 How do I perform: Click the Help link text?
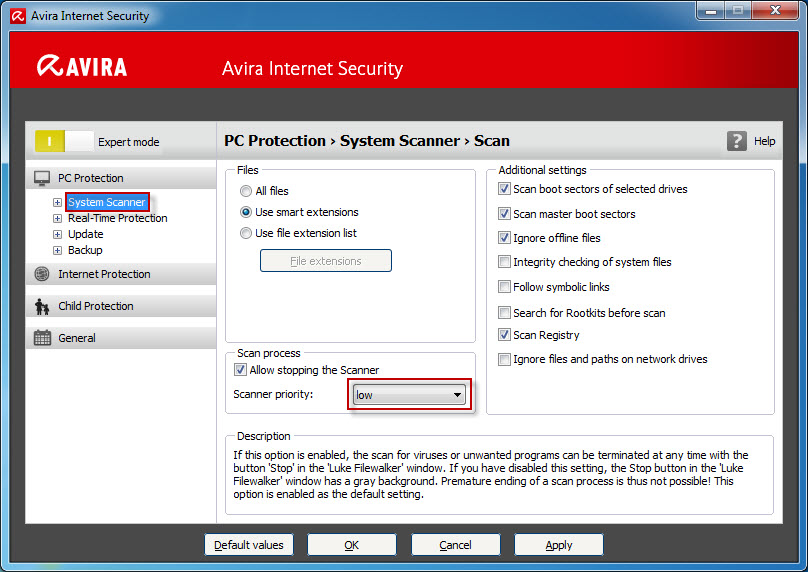pos(765,141)
